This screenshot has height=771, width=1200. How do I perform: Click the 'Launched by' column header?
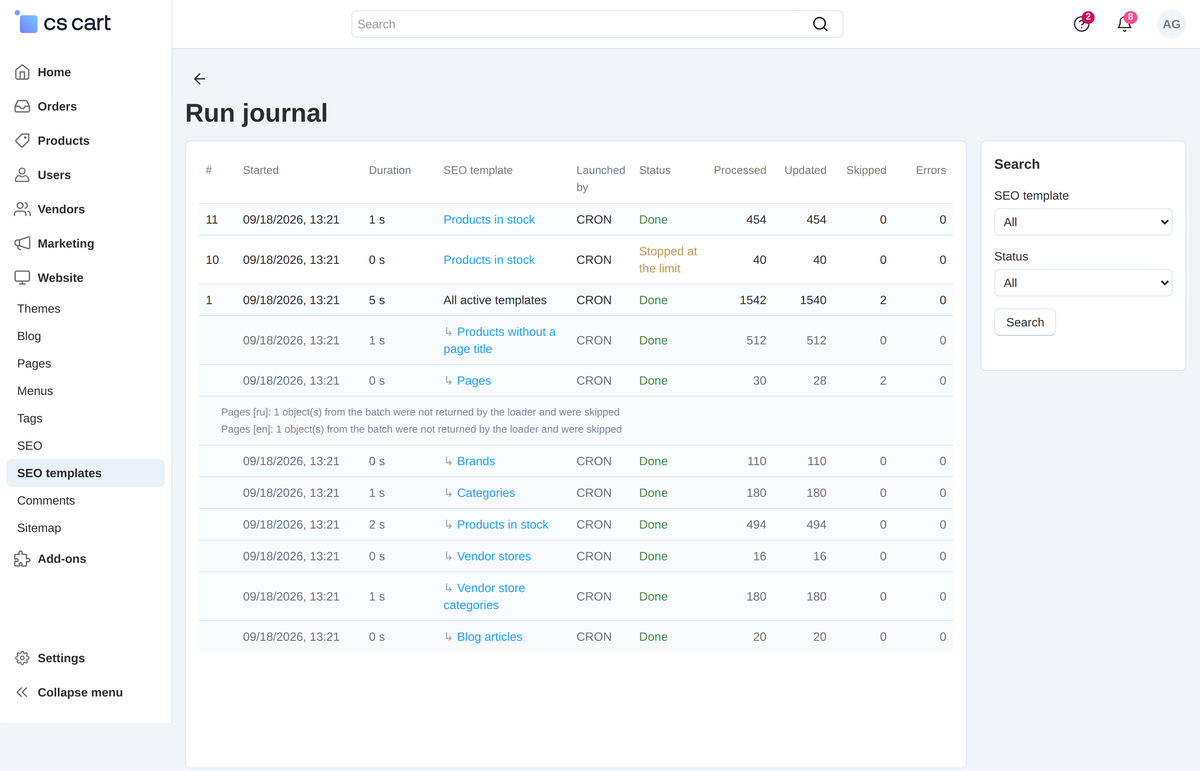[601, 179]
